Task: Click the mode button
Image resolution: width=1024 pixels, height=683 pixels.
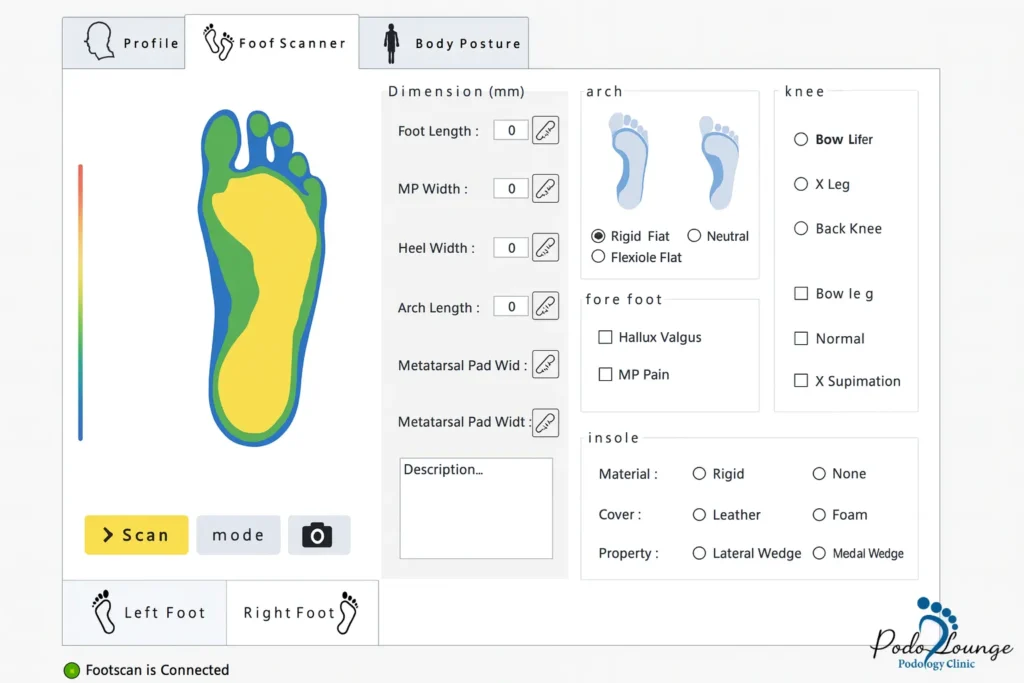Action: 238,535
